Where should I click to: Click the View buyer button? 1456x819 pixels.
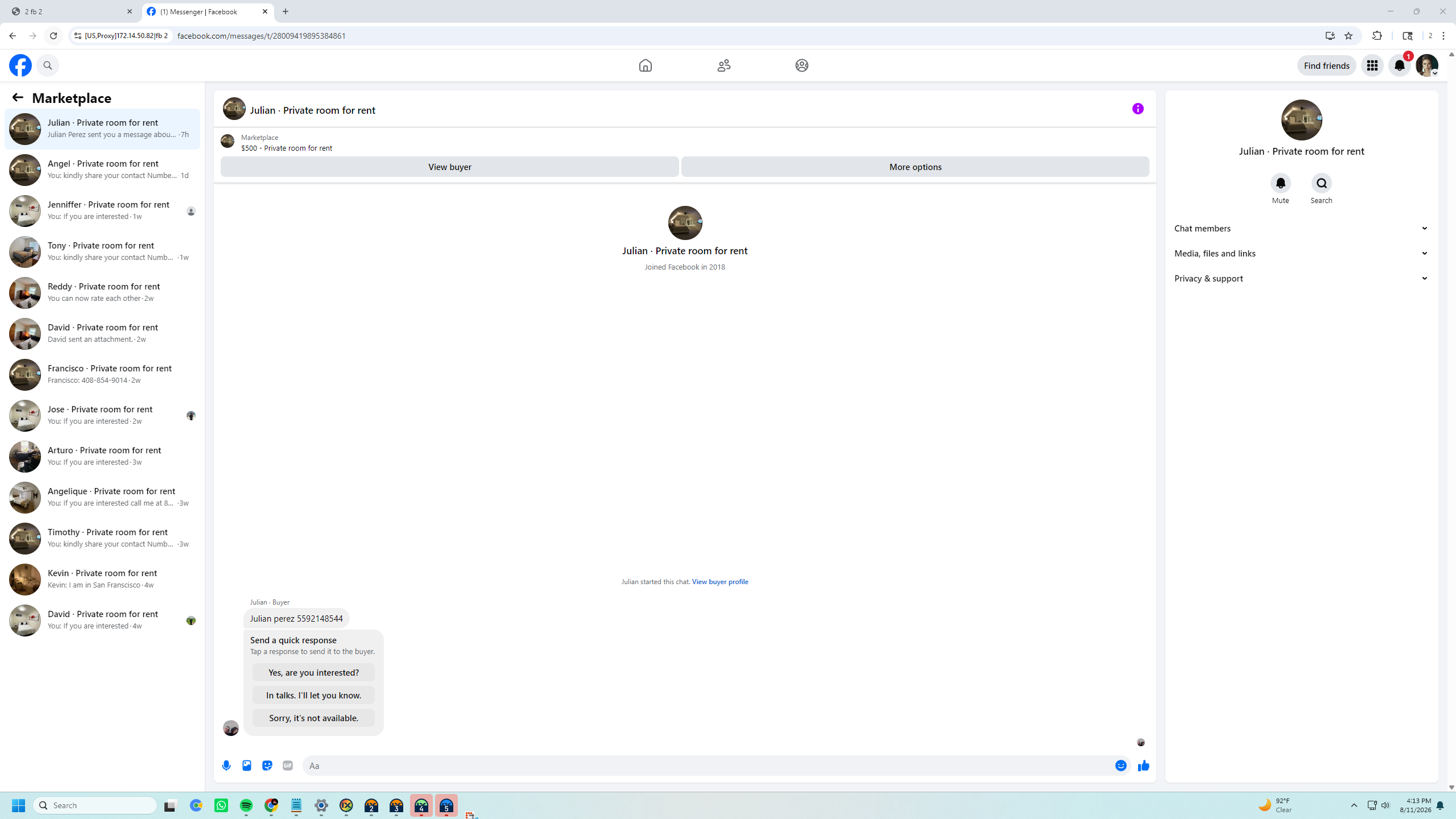(x=449, y=167)
